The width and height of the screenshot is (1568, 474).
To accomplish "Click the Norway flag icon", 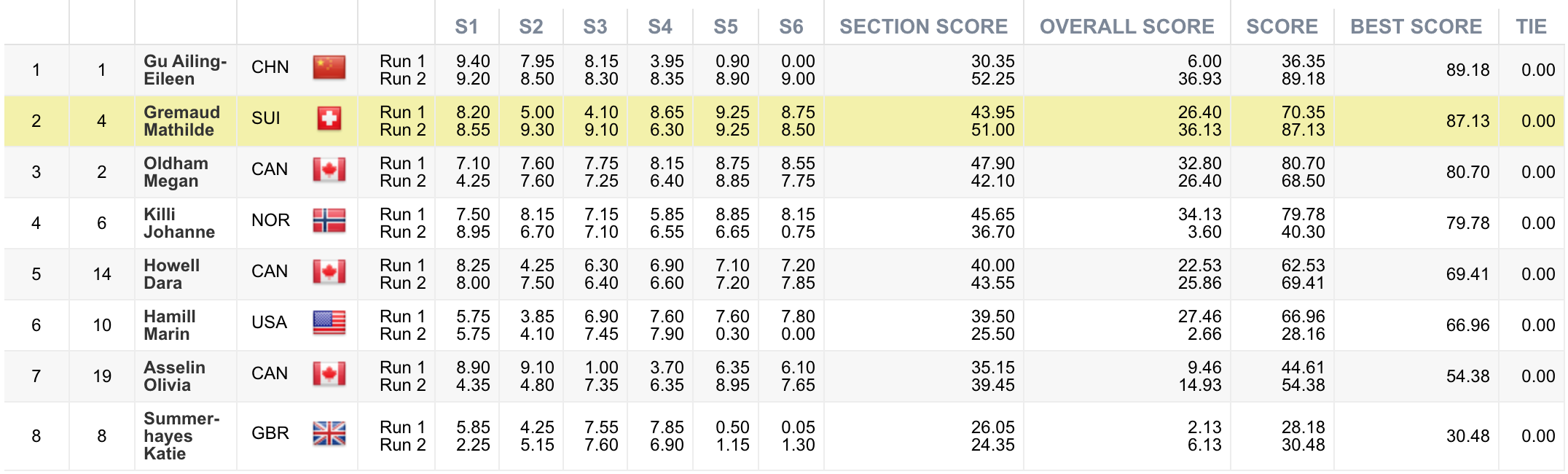I will click(329, 221).
